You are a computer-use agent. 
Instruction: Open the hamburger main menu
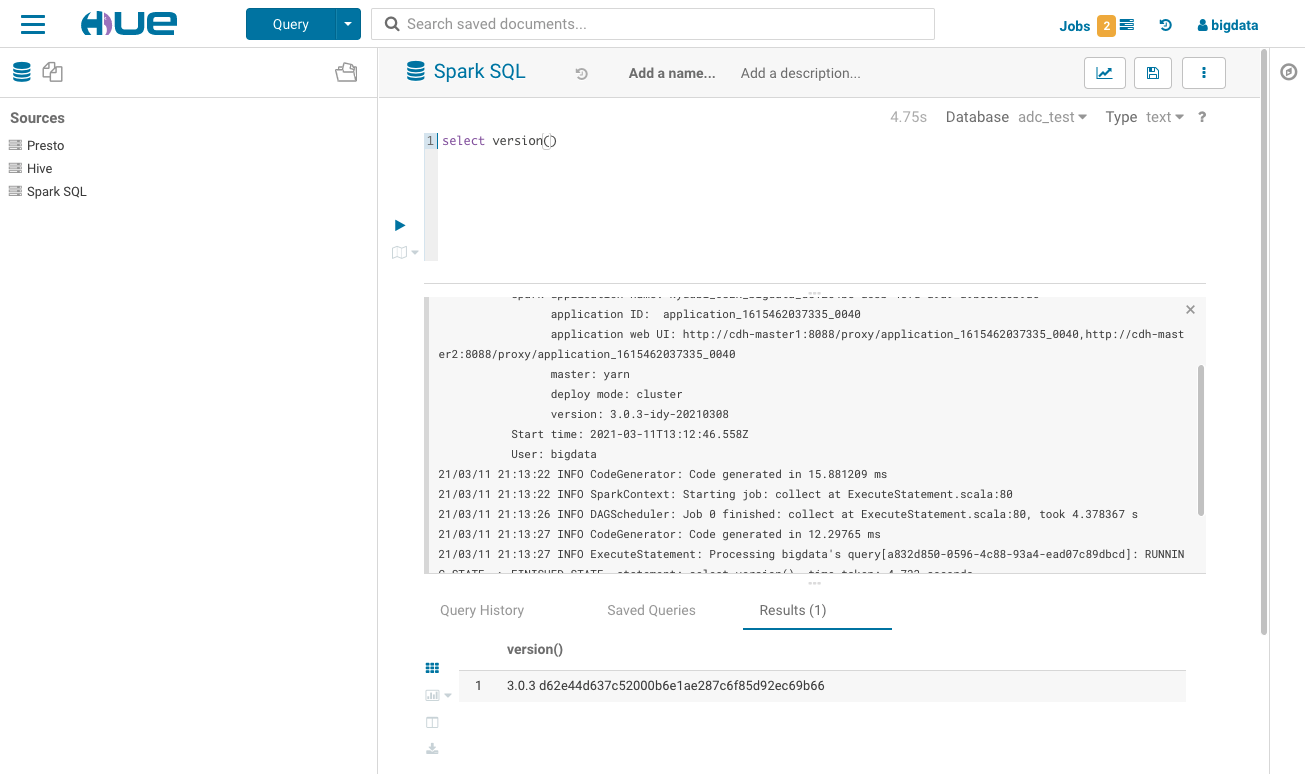pyautogui.click(x=33, y=24)
